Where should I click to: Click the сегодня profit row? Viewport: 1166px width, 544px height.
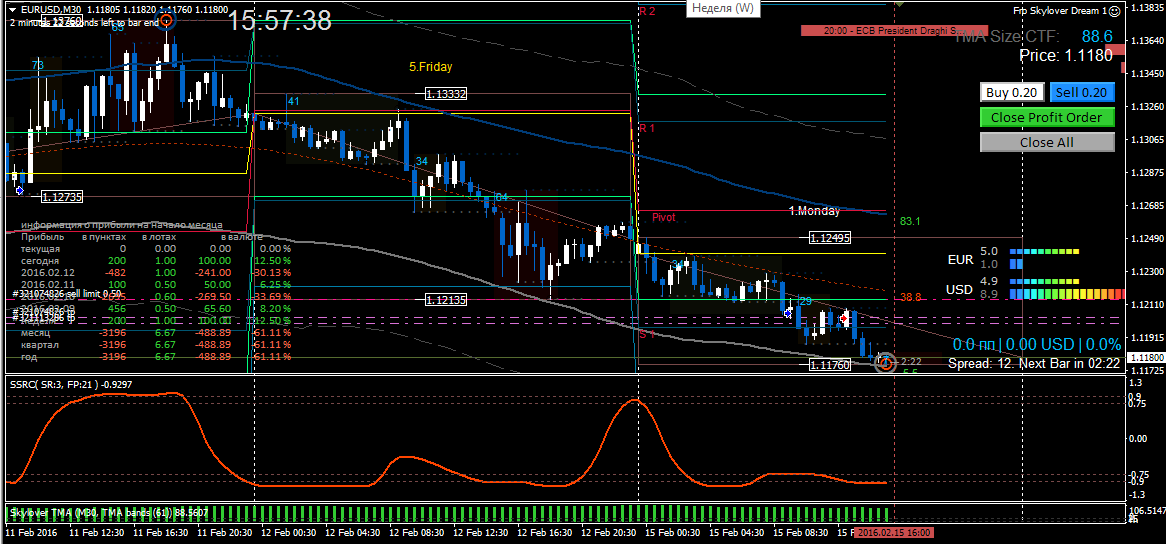click(156, 261)
